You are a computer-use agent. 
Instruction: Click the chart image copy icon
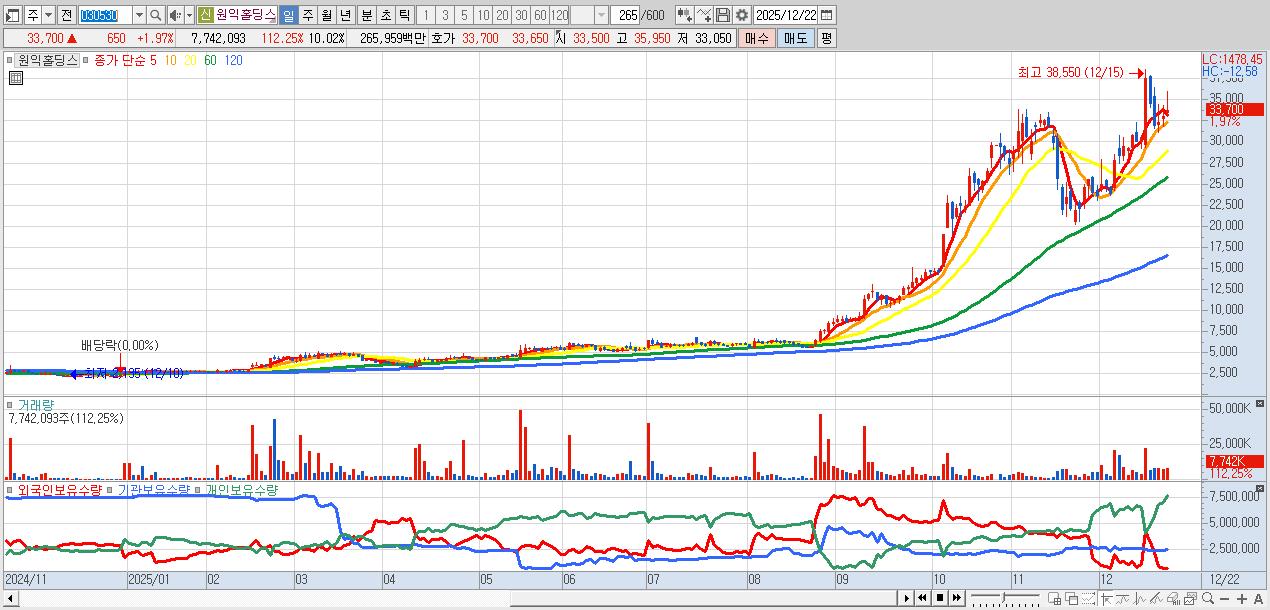pyautogui.click(x=1190, y=598)
